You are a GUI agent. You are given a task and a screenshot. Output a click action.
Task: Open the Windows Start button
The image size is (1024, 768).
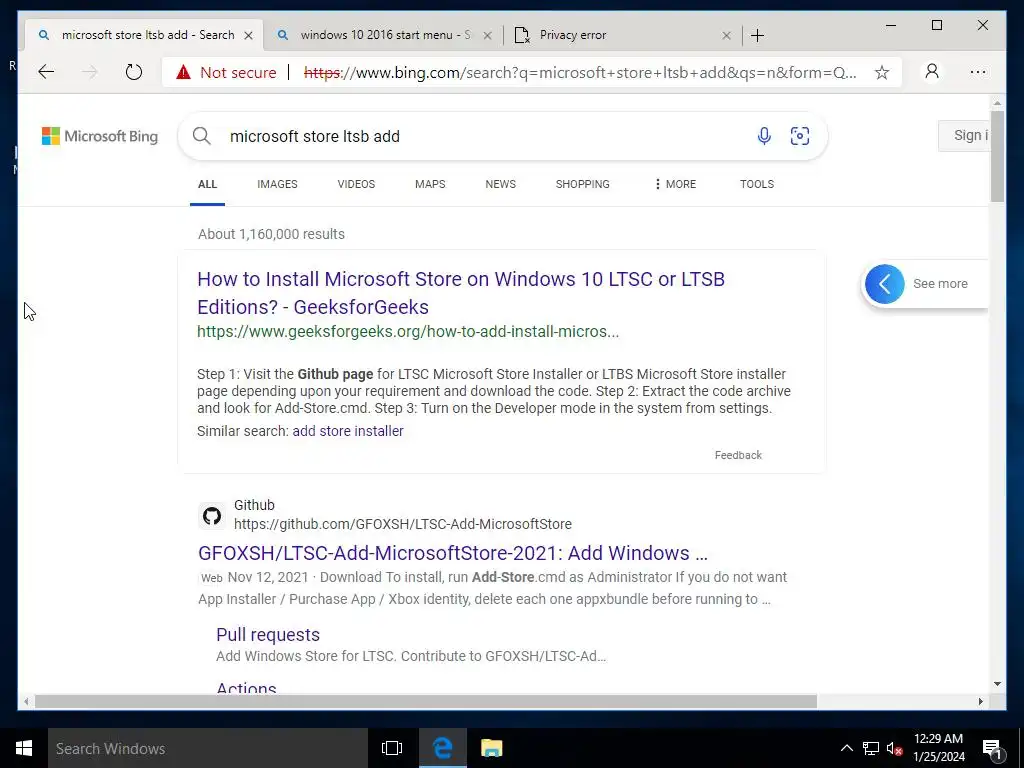pos(24,748)
